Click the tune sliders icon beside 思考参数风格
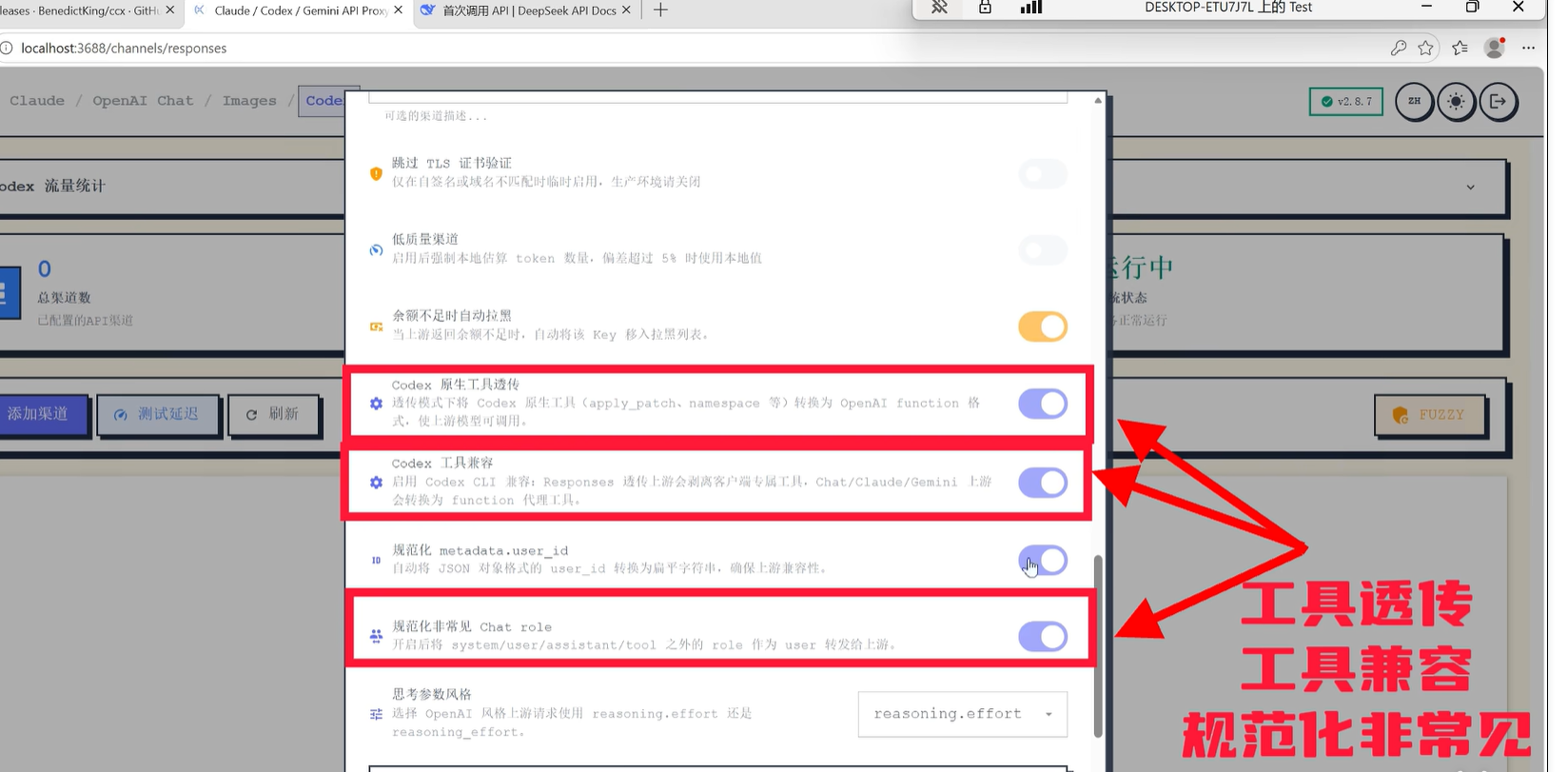This screenshot has height=772, width=1568. pyautogui.click(x=376, y=714)
